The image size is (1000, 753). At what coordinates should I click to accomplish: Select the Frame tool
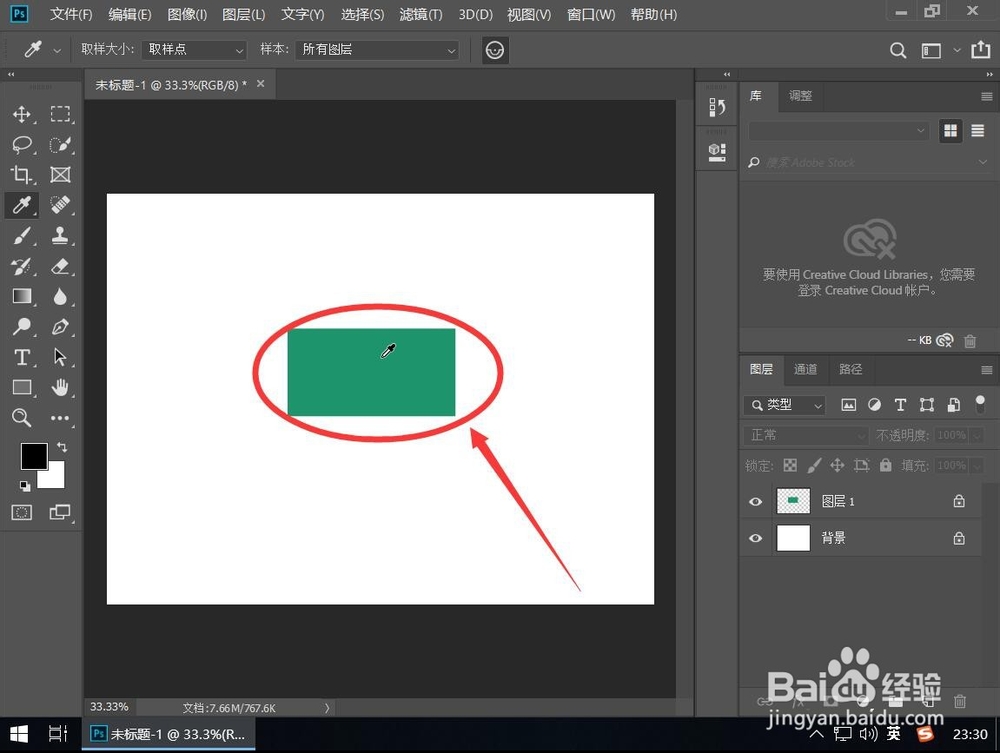[61, 175]
